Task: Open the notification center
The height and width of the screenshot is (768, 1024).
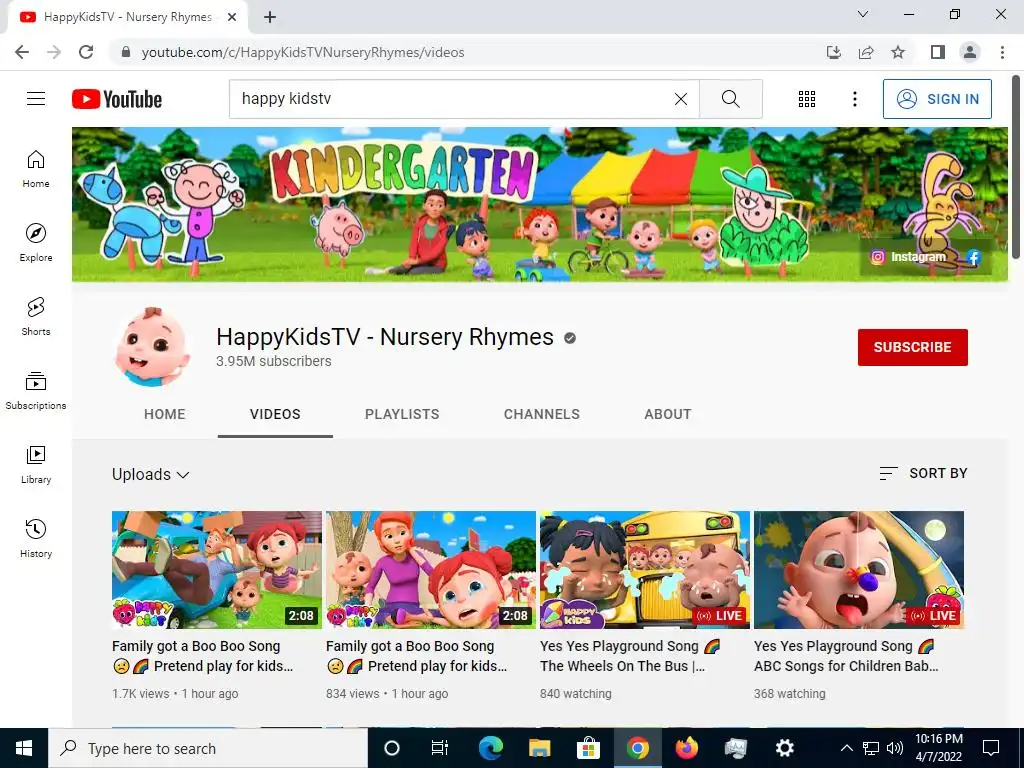Action: point(991,748)
